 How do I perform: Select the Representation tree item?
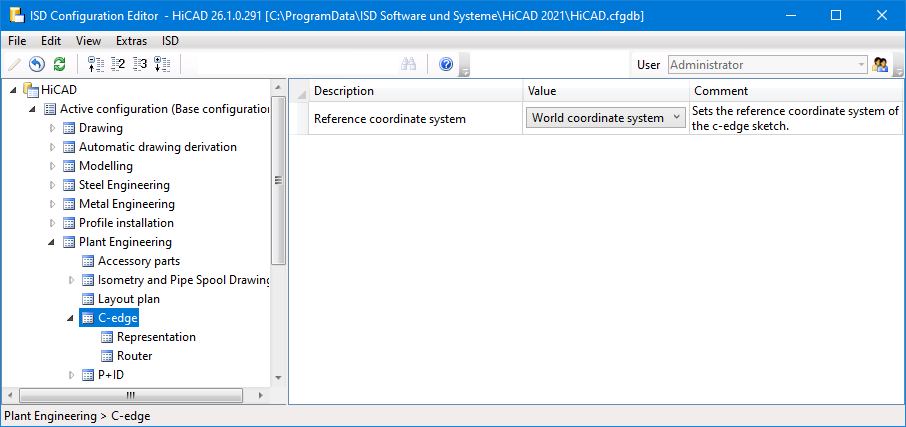point(156,337)
